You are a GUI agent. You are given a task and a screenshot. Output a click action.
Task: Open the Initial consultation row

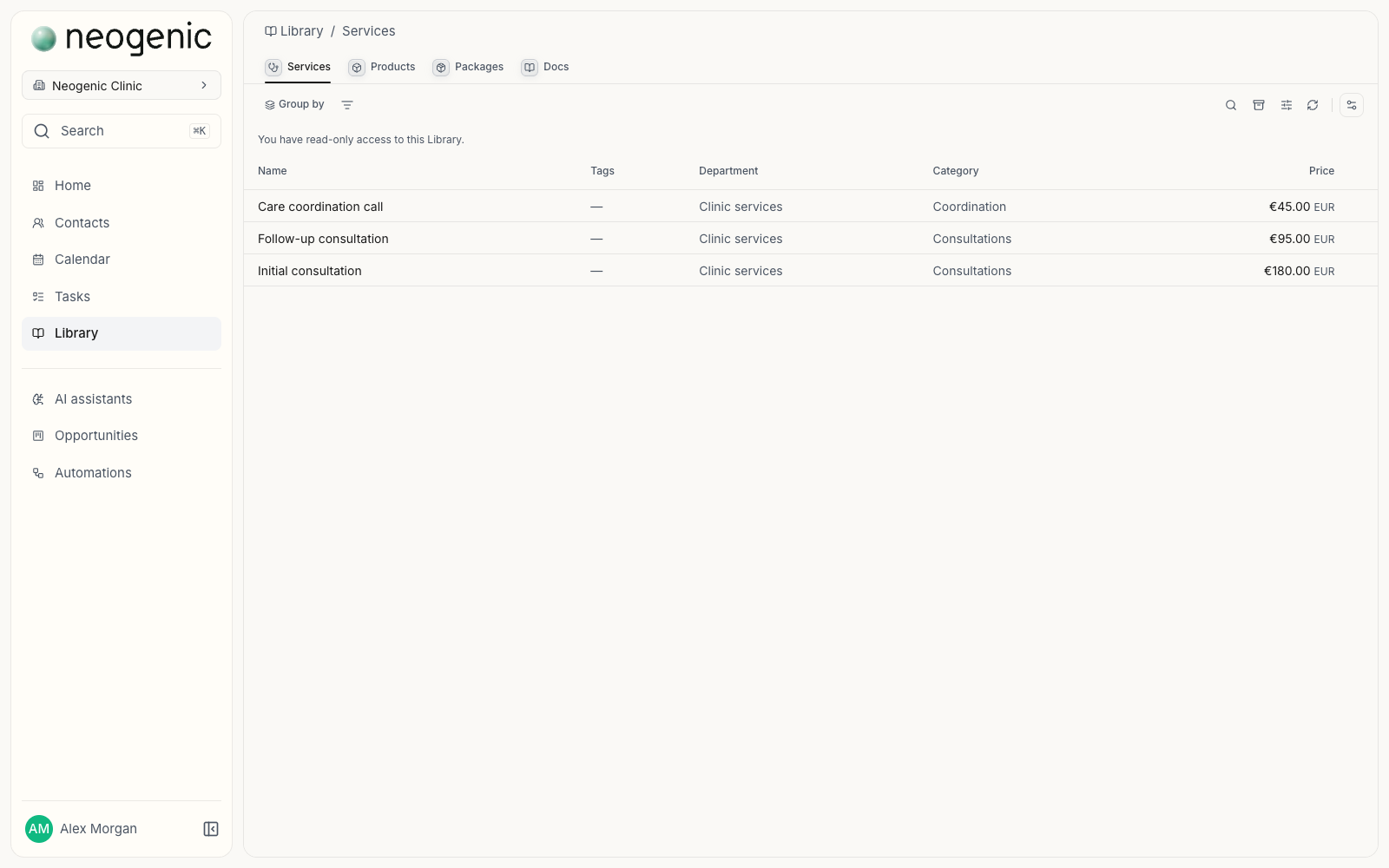pyautogui.click(x=811, y=271)
